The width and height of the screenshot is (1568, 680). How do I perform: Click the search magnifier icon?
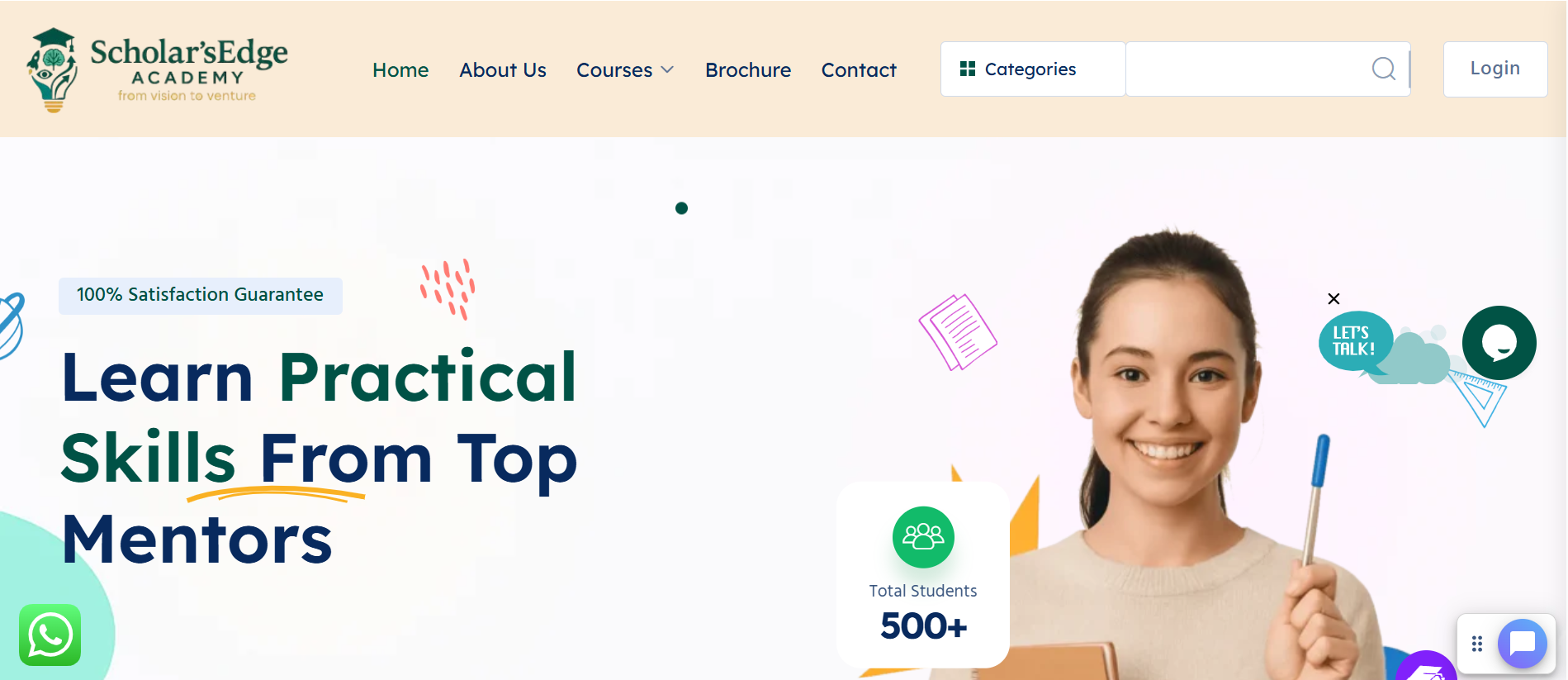1384,69
